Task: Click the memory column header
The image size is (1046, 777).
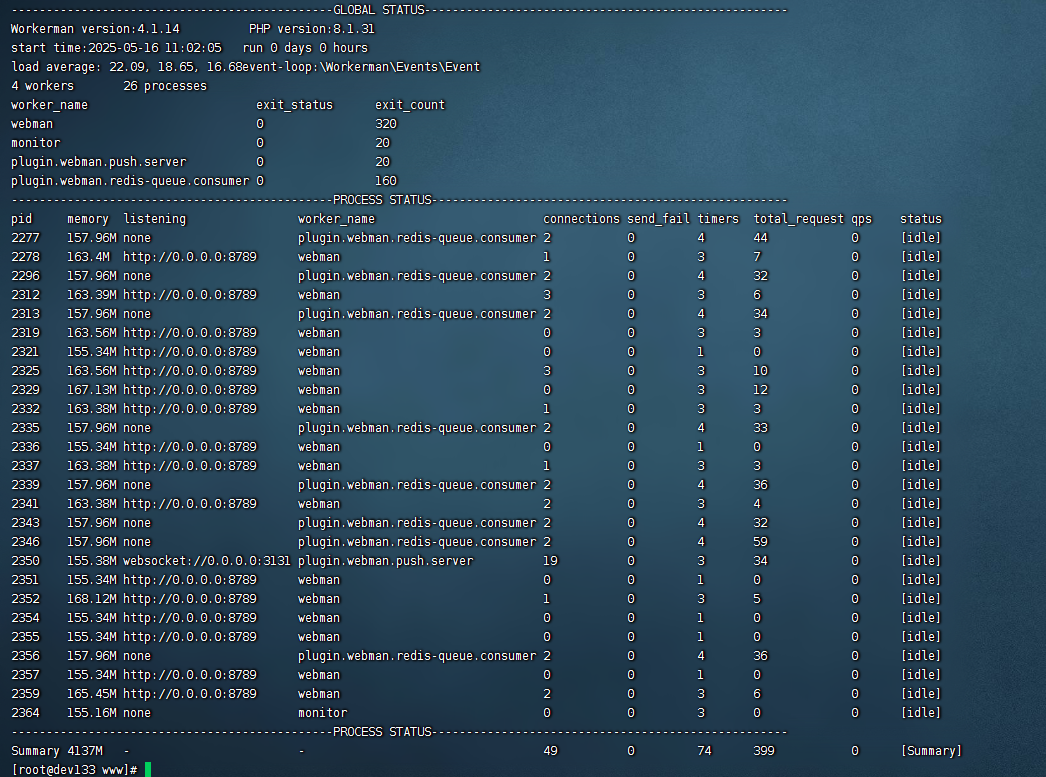Action: 87,219
